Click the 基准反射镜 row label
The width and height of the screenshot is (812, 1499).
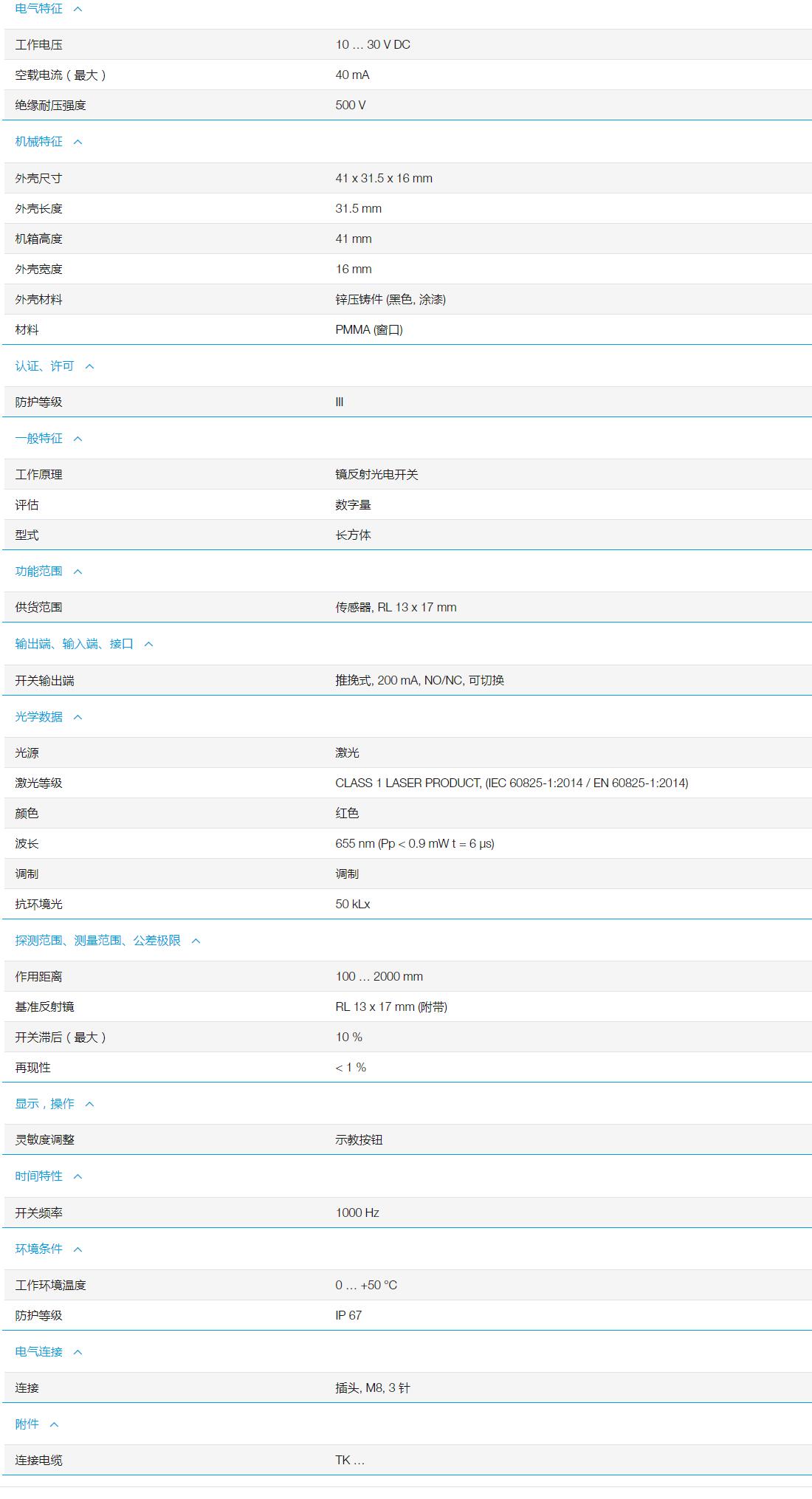tap(44, 1007)
